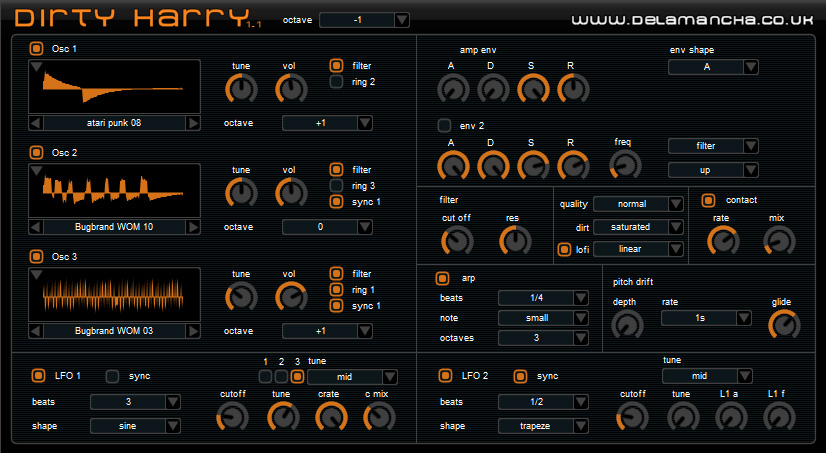Open waveform menu triangle in Osc 1 display
Viewport: 826px width, 453px height.
coord(36,67)
